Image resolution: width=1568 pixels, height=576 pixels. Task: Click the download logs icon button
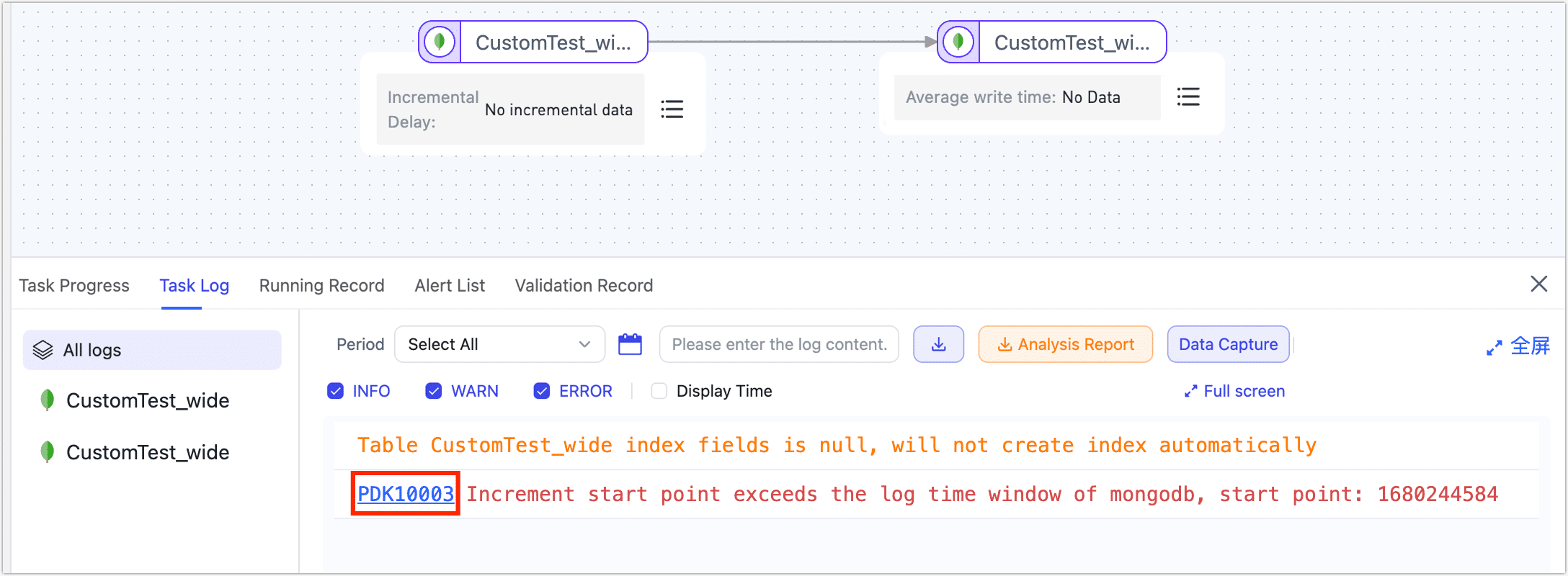tap(938, 344)
